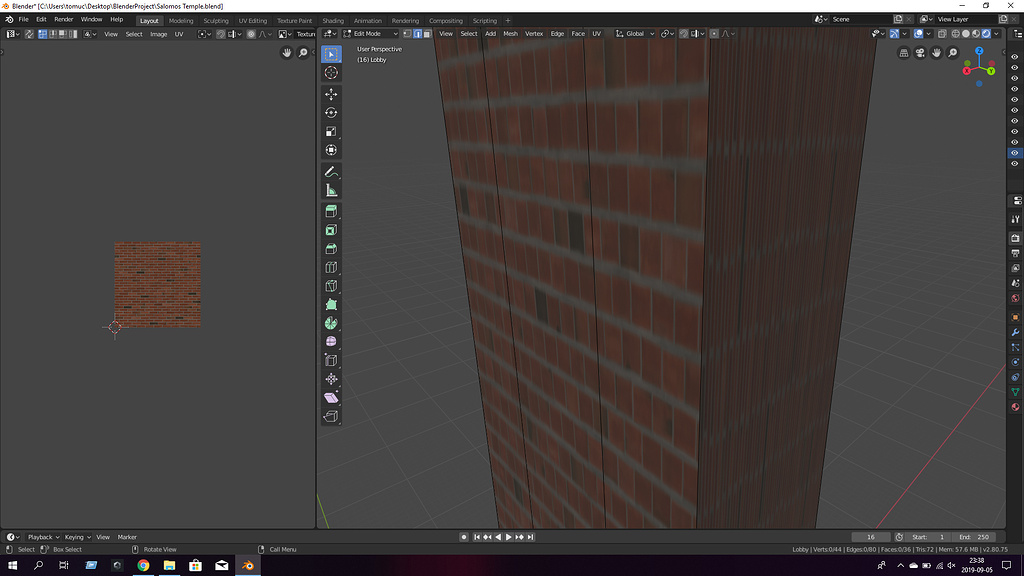Switch to the Shading workspace tab
The image size is (1024, 576).
point(333,20)
